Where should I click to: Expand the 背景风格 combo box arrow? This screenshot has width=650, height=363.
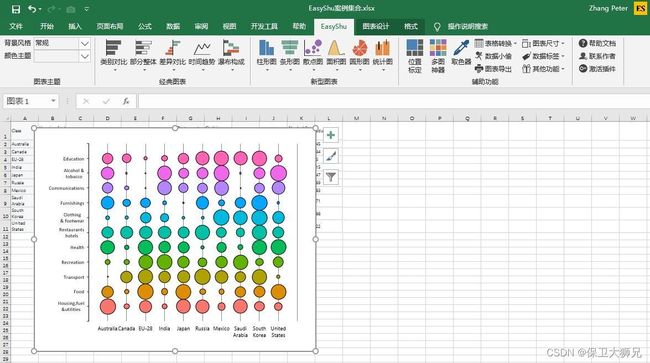click(85, 43)
